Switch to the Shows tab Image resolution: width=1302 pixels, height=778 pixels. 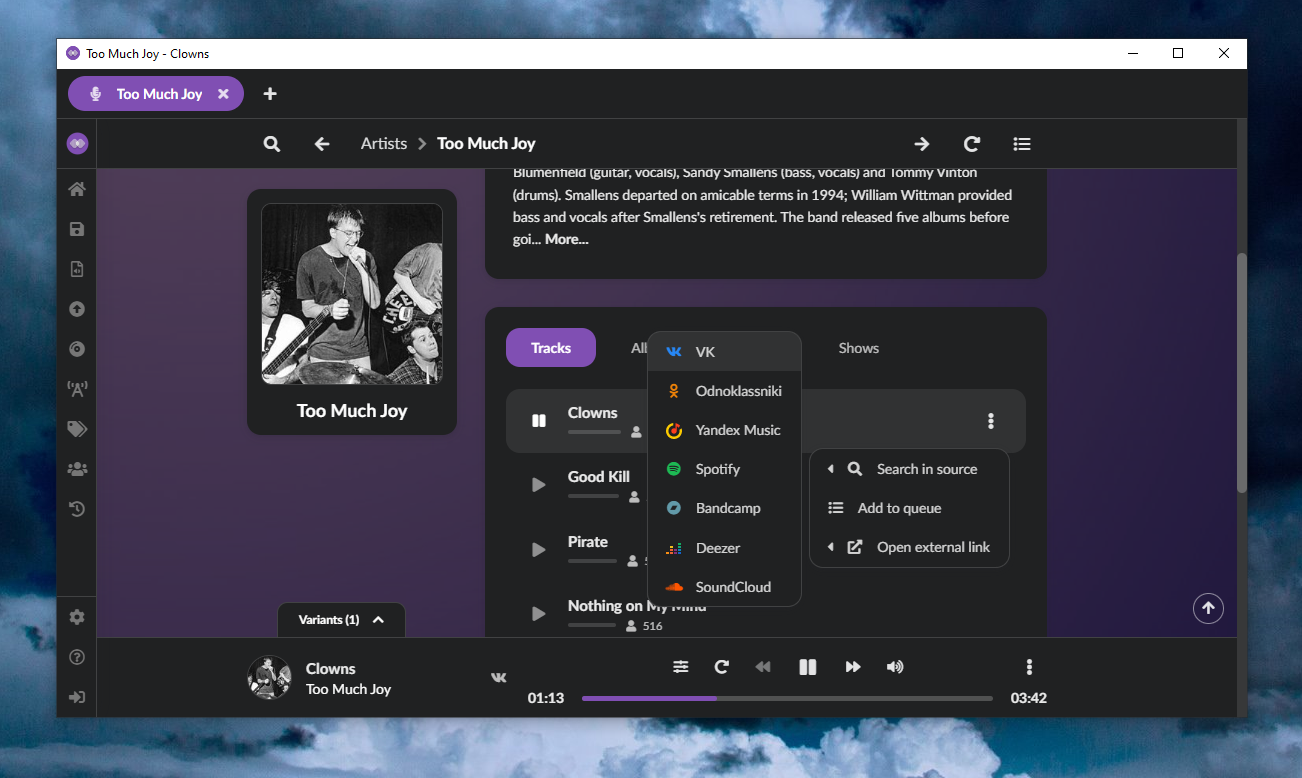858,348
